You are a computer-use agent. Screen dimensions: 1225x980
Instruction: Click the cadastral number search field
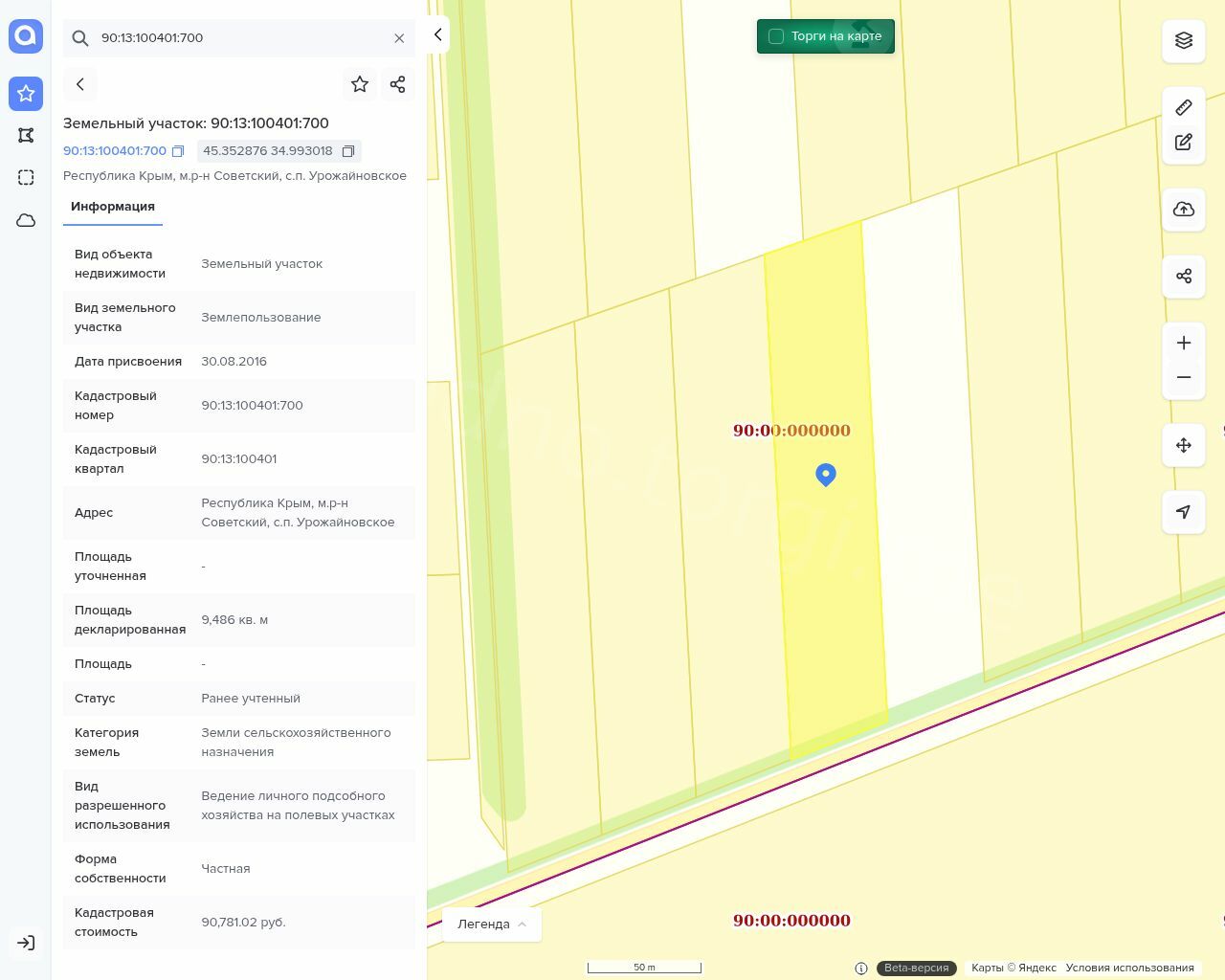pyautogui.click(x=239, y=38)
